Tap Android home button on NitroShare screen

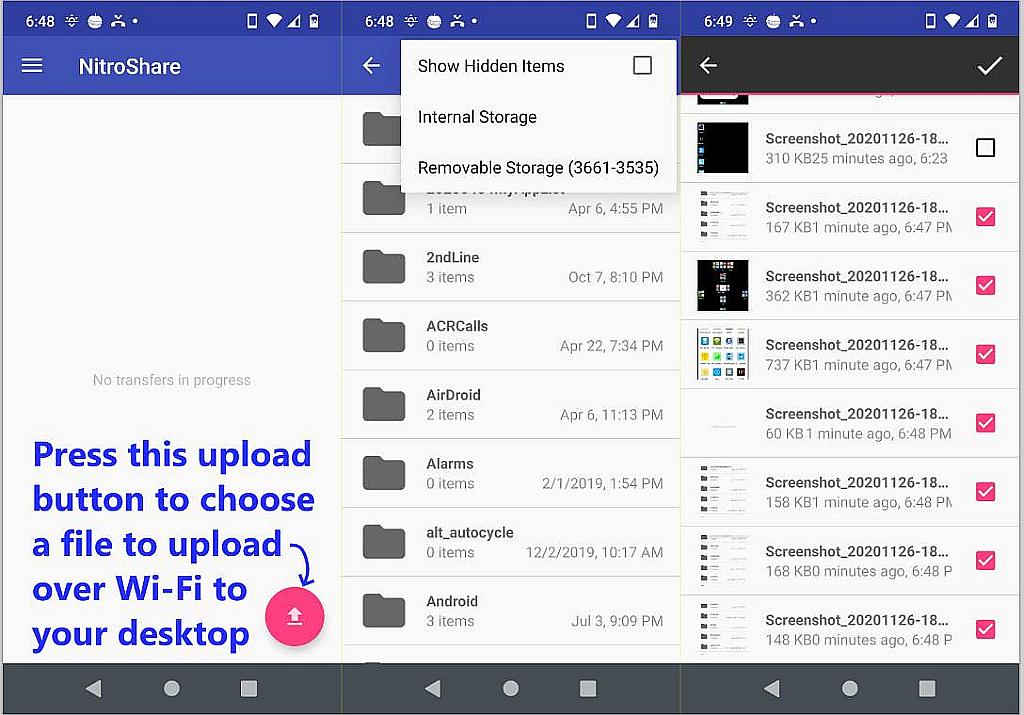click(x=172, y=688)
